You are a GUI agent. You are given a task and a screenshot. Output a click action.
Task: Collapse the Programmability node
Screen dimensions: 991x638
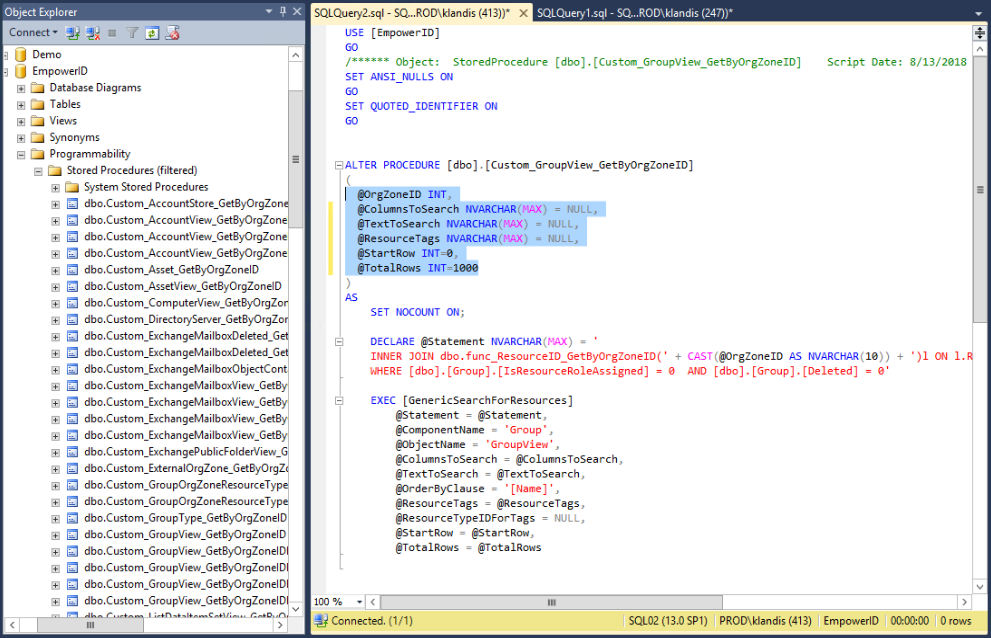coord(21,154)
